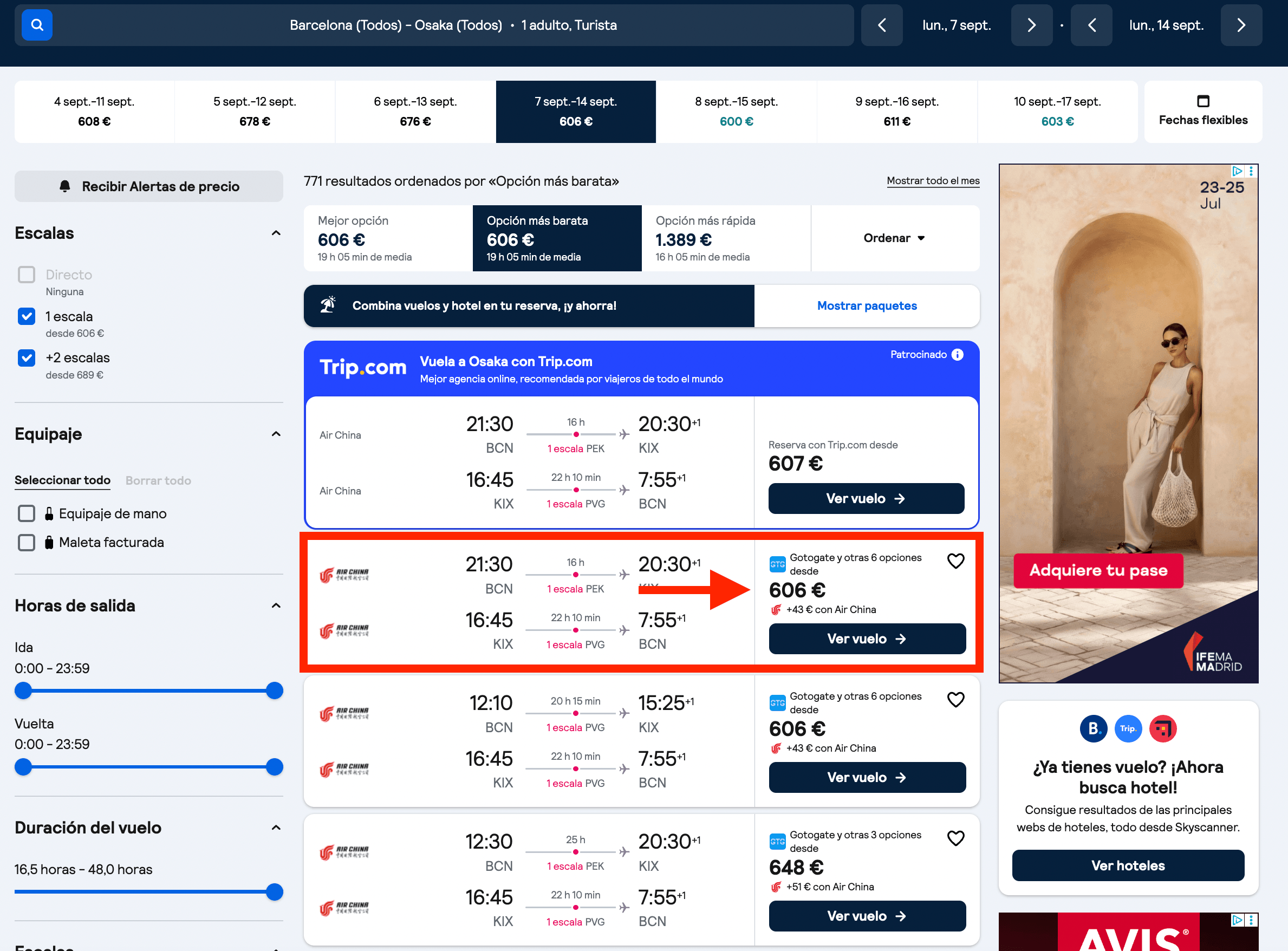Click Ver vuelo on Trip.com 607 € offer

(x=866, y=499)
